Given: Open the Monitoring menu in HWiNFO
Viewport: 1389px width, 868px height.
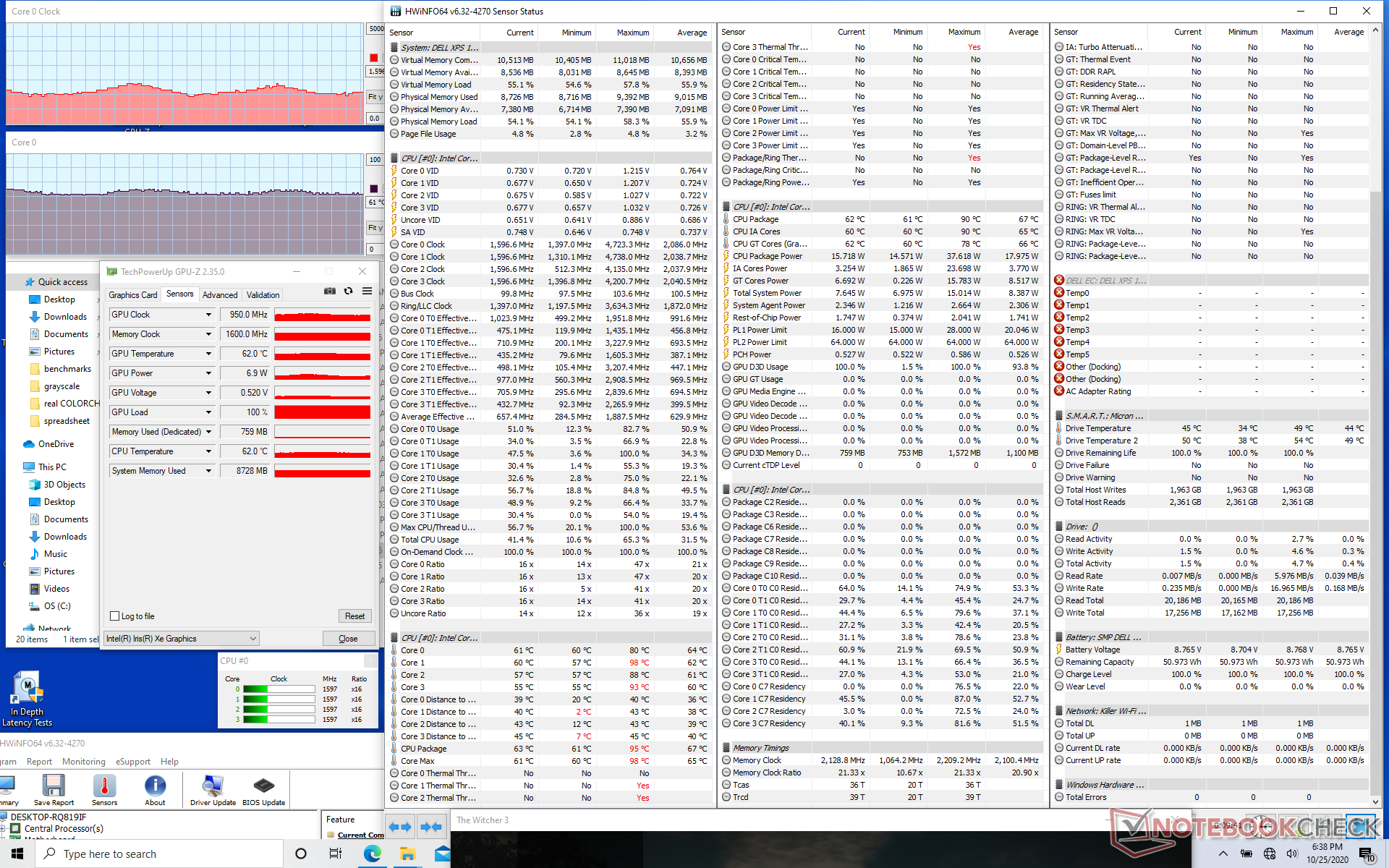Looking at the screenshot, I should point(83,762).
